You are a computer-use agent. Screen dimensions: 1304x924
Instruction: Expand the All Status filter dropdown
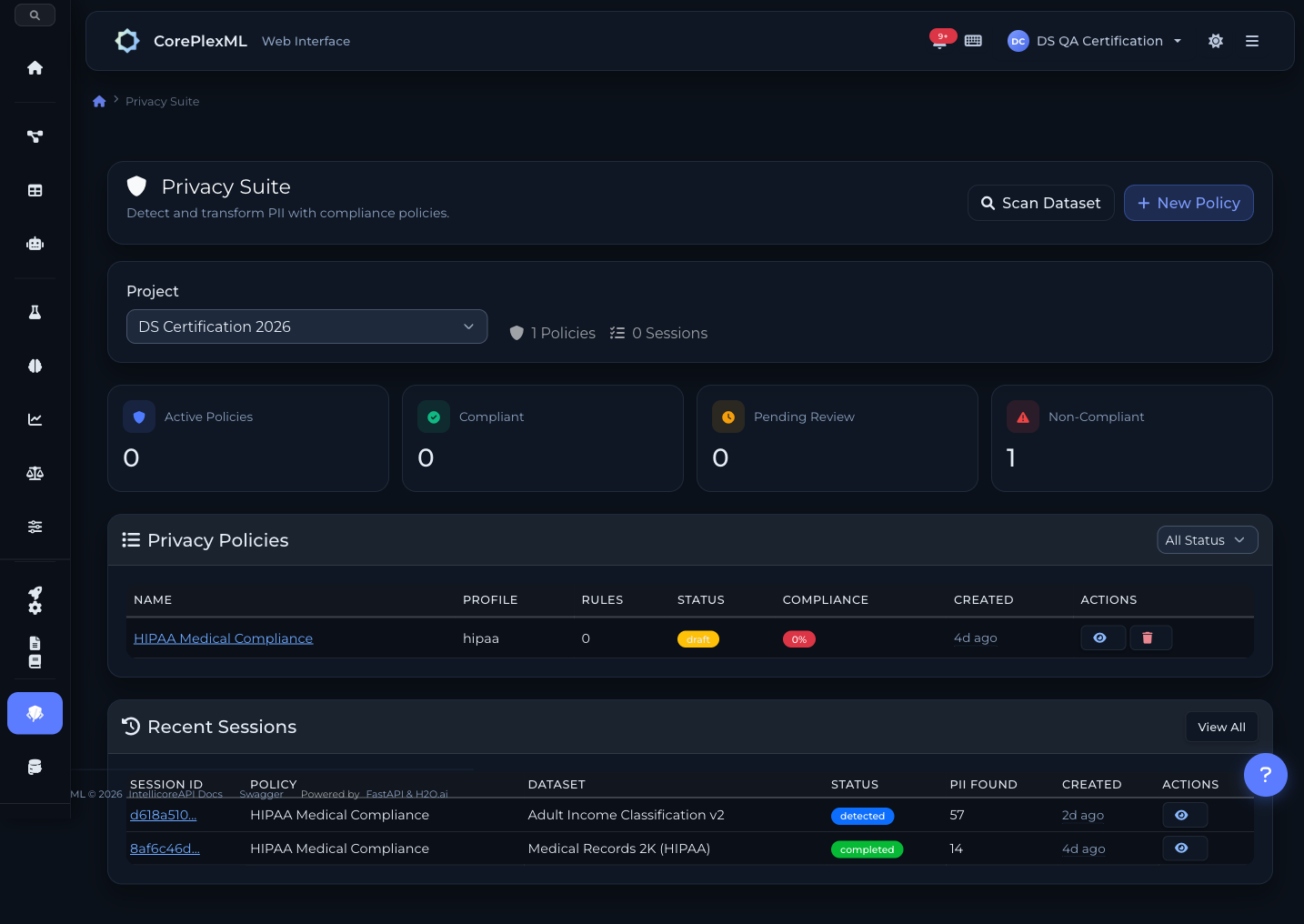click(x=1207, y=539)
